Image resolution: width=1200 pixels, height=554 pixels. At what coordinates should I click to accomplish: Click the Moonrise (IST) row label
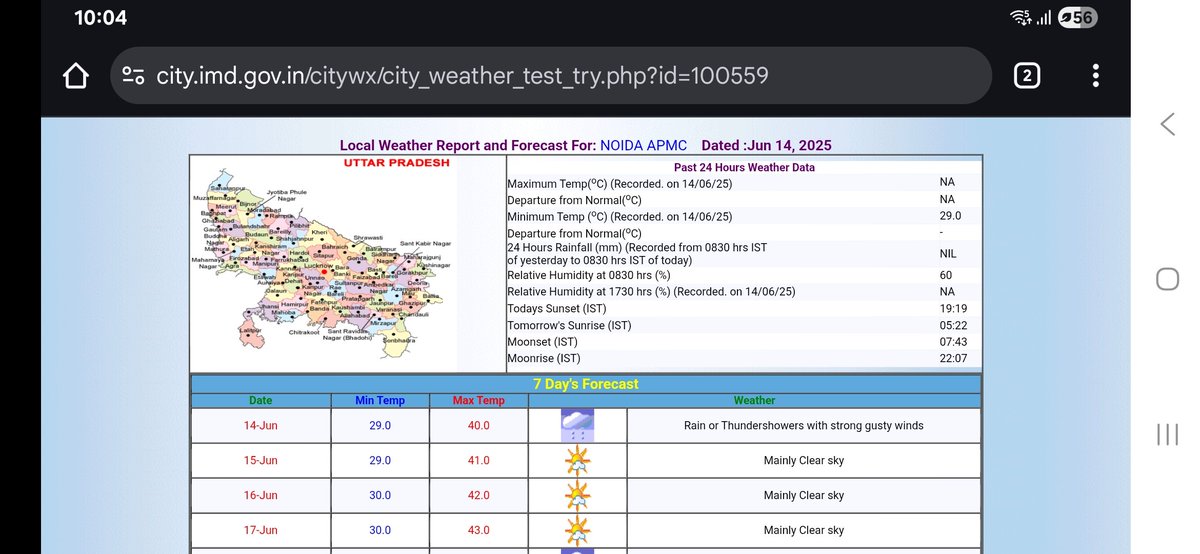(544, 358)
